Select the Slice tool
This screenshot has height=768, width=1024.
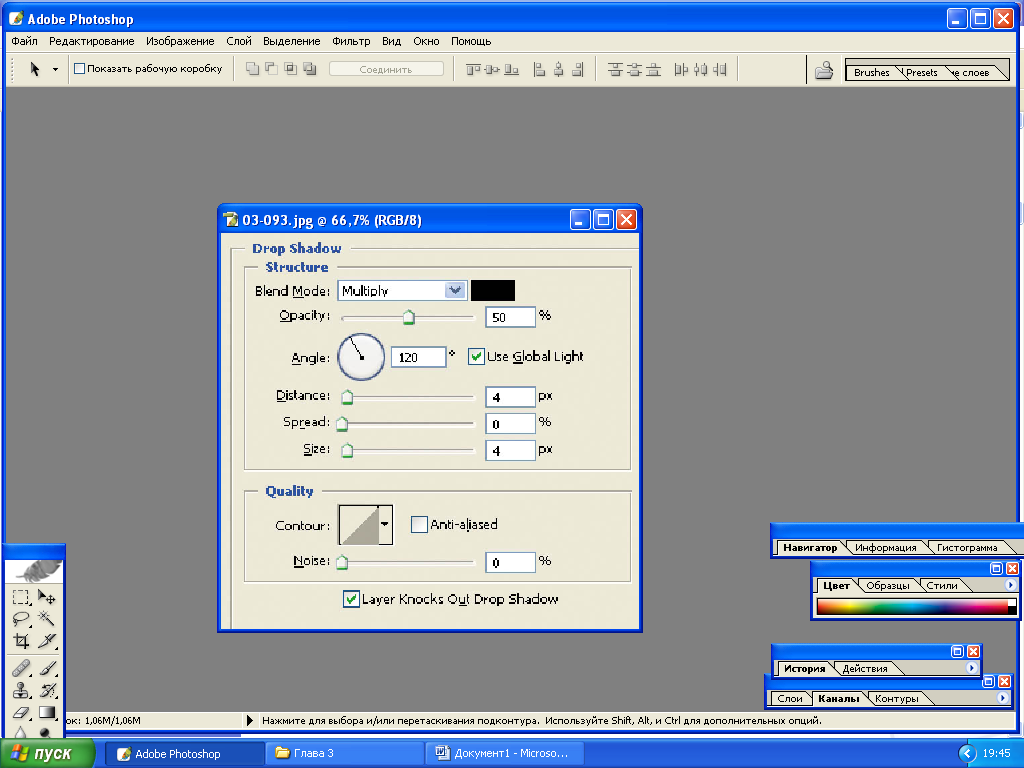(46, 641)
